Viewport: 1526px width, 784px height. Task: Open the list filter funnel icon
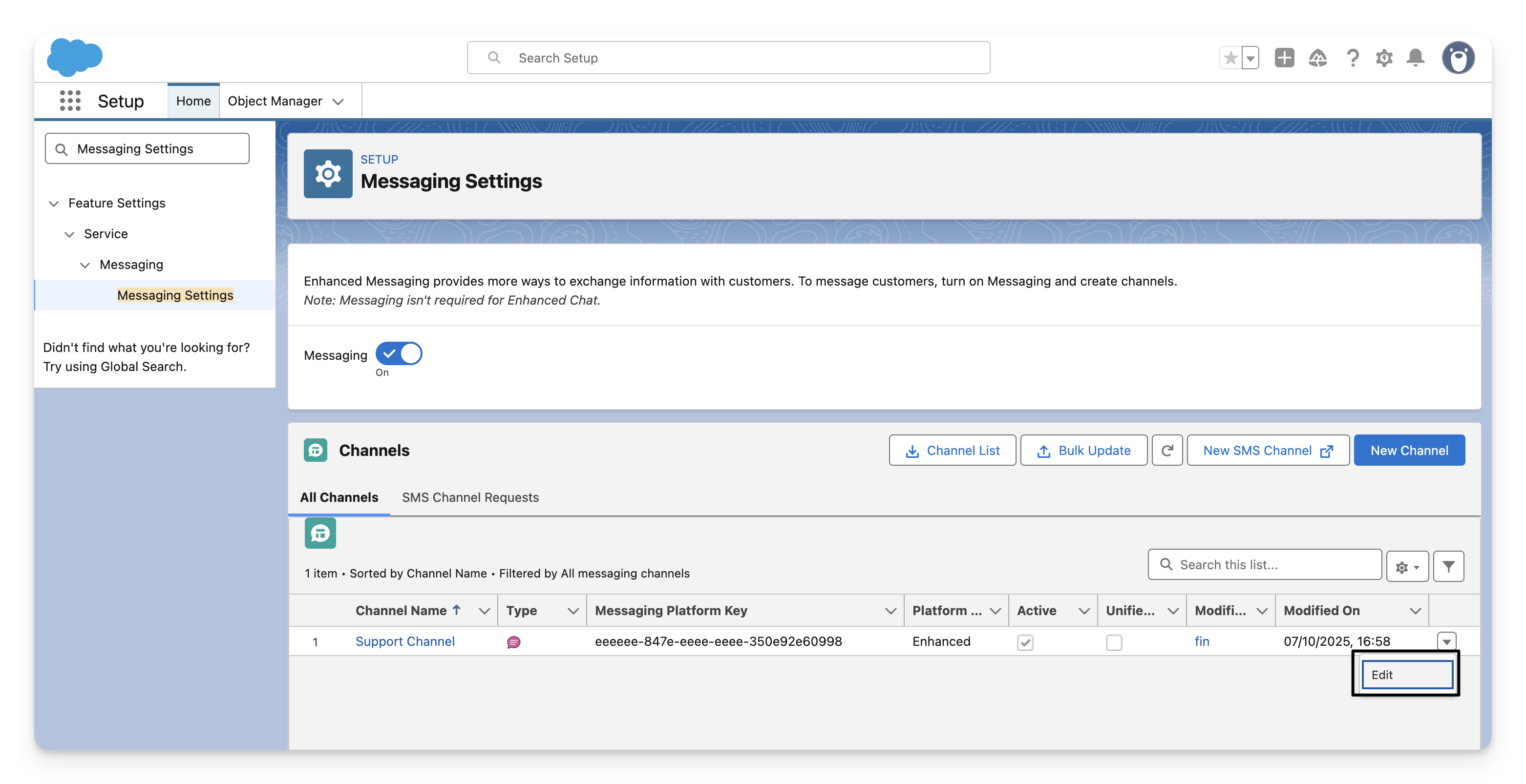click(1448, 567)
